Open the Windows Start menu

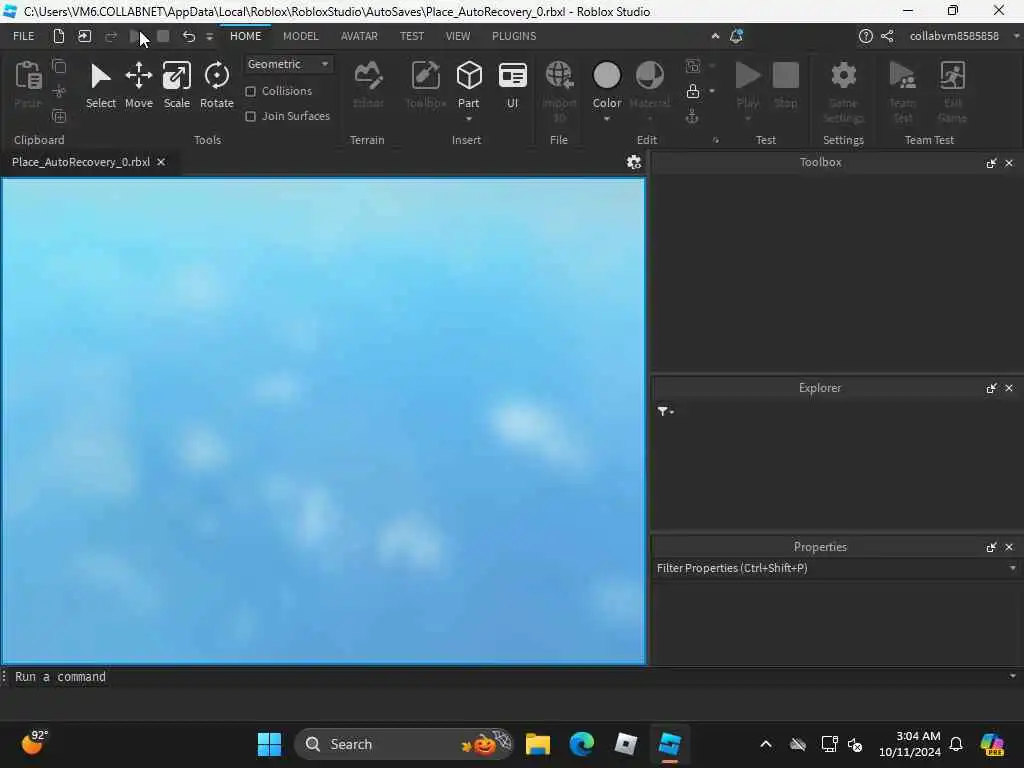(269, 744)
